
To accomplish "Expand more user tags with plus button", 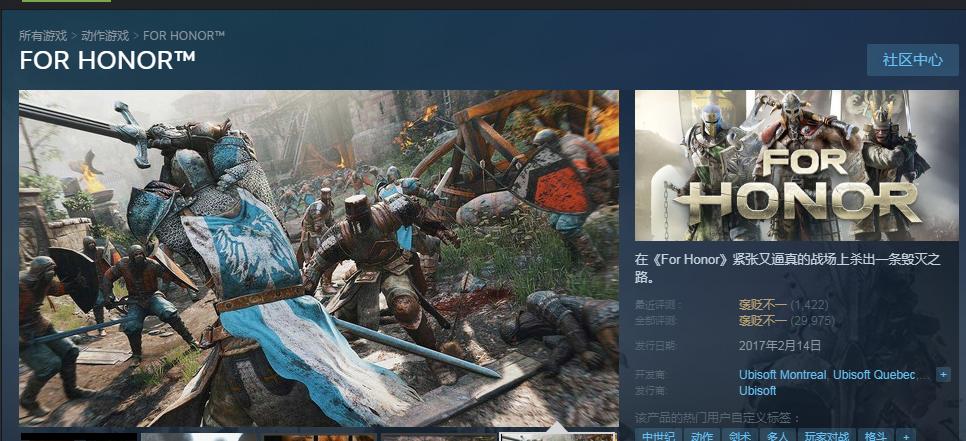I will [906, 435].
